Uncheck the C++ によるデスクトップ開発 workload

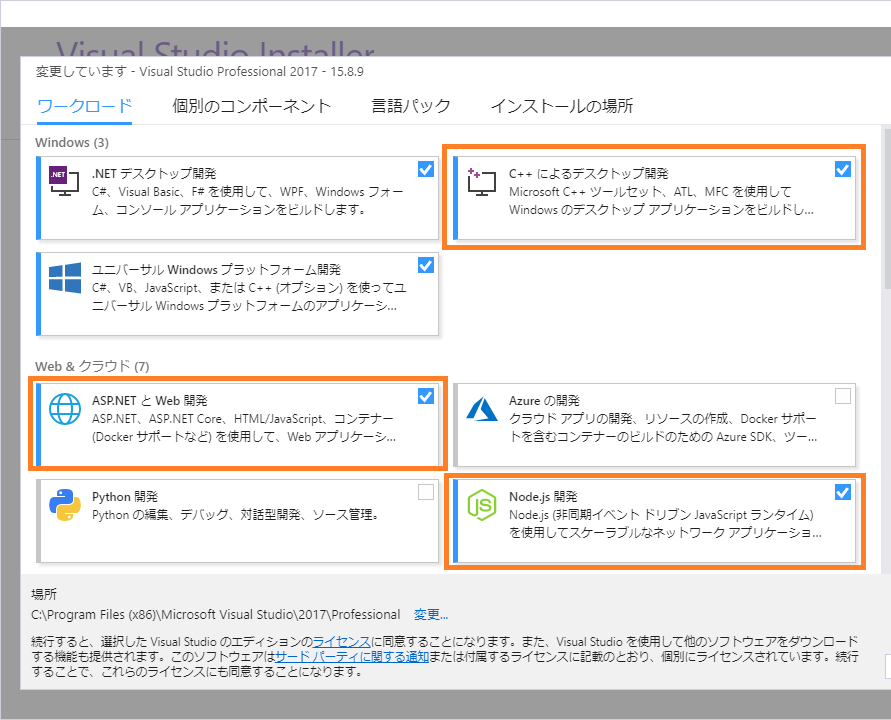[x=841, y=169]
